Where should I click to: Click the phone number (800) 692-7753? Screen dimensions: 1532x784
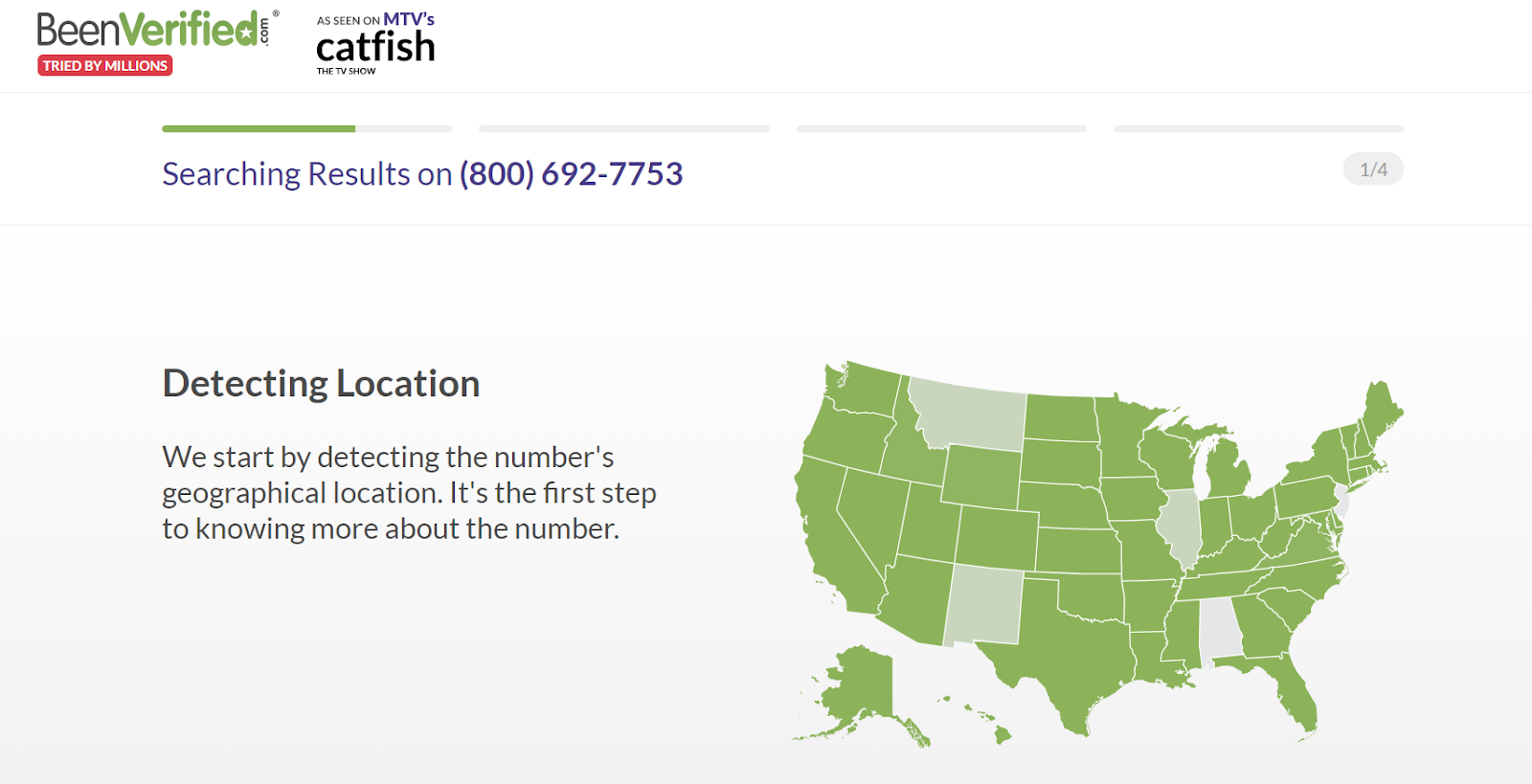(572, 173)
